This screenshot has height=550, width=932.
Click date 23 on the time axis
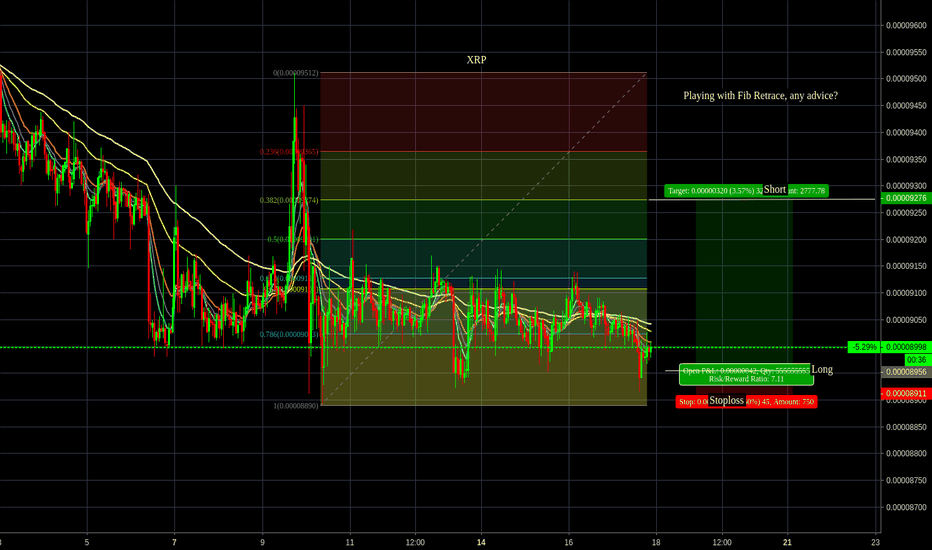[x=875, y=542]
